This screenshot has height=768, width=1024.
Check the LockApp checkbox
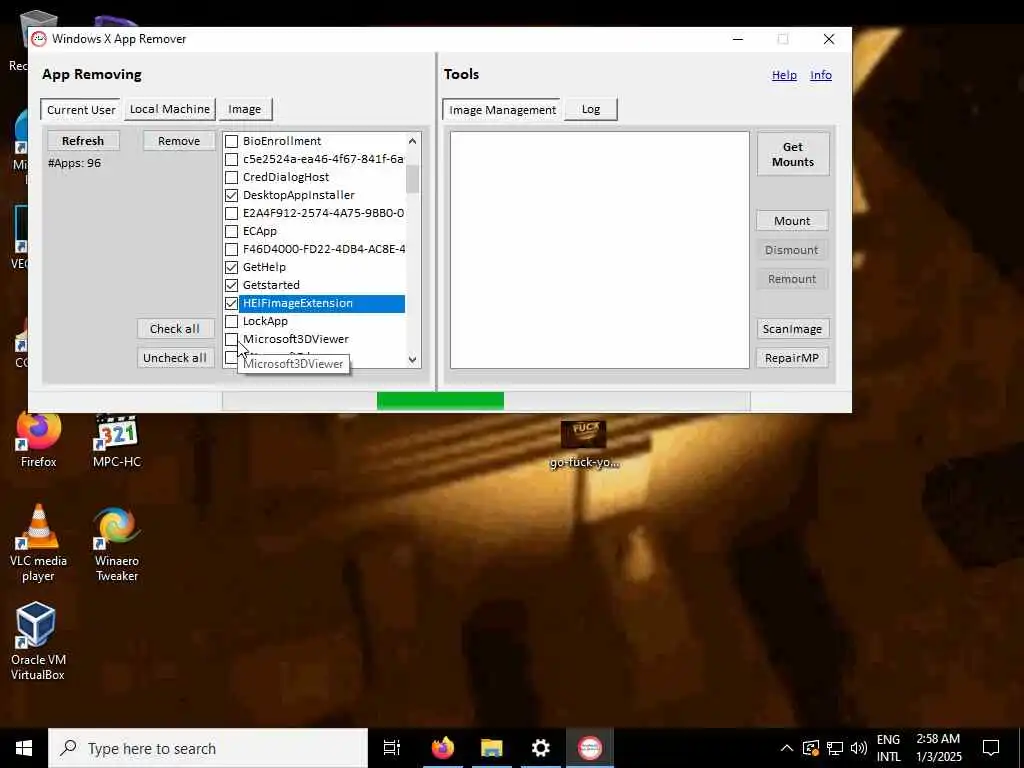click(x=231, y=321)
